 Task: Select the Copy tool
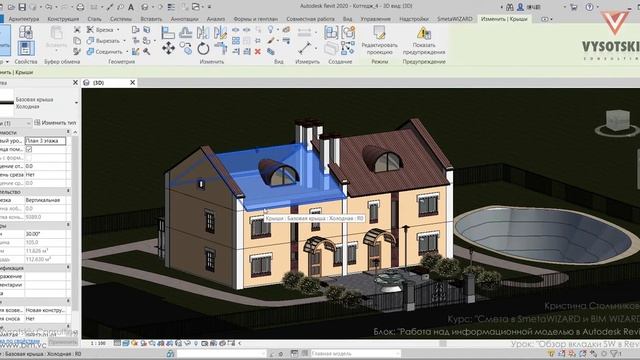coord(186,49)
